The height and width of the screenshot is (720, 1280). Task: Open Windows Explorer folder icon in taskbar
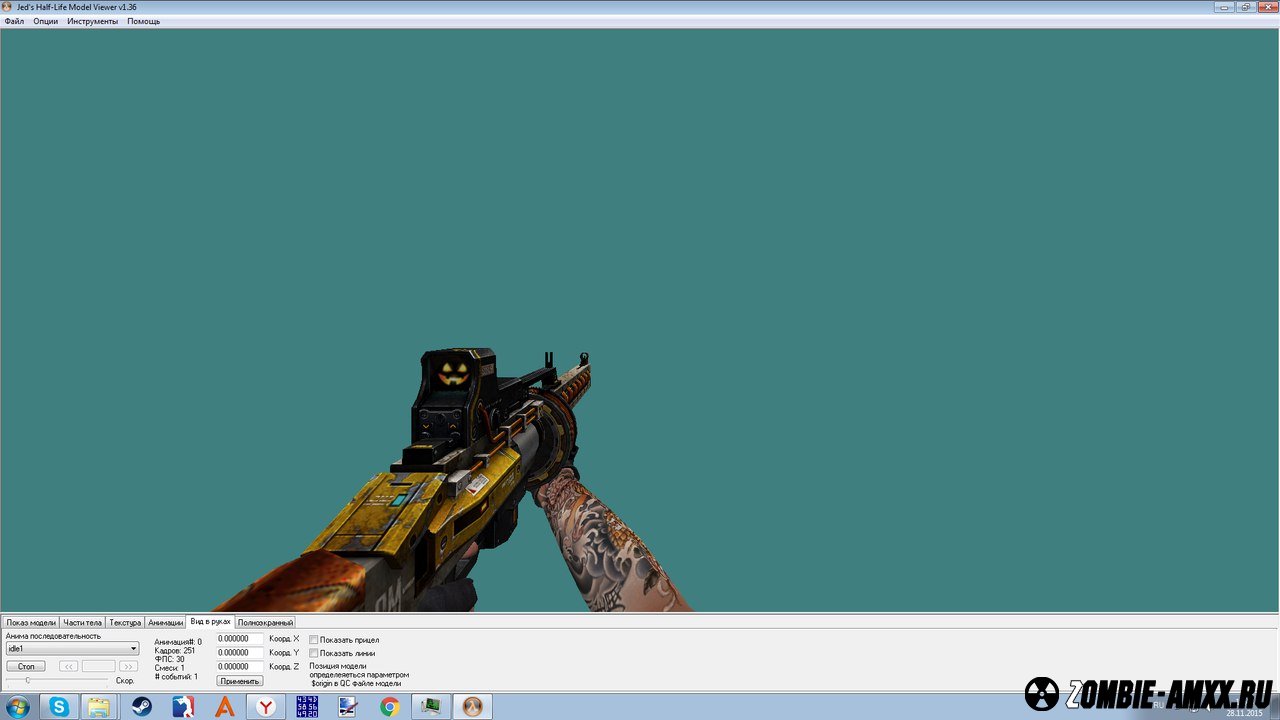click(x=99, y=707)
